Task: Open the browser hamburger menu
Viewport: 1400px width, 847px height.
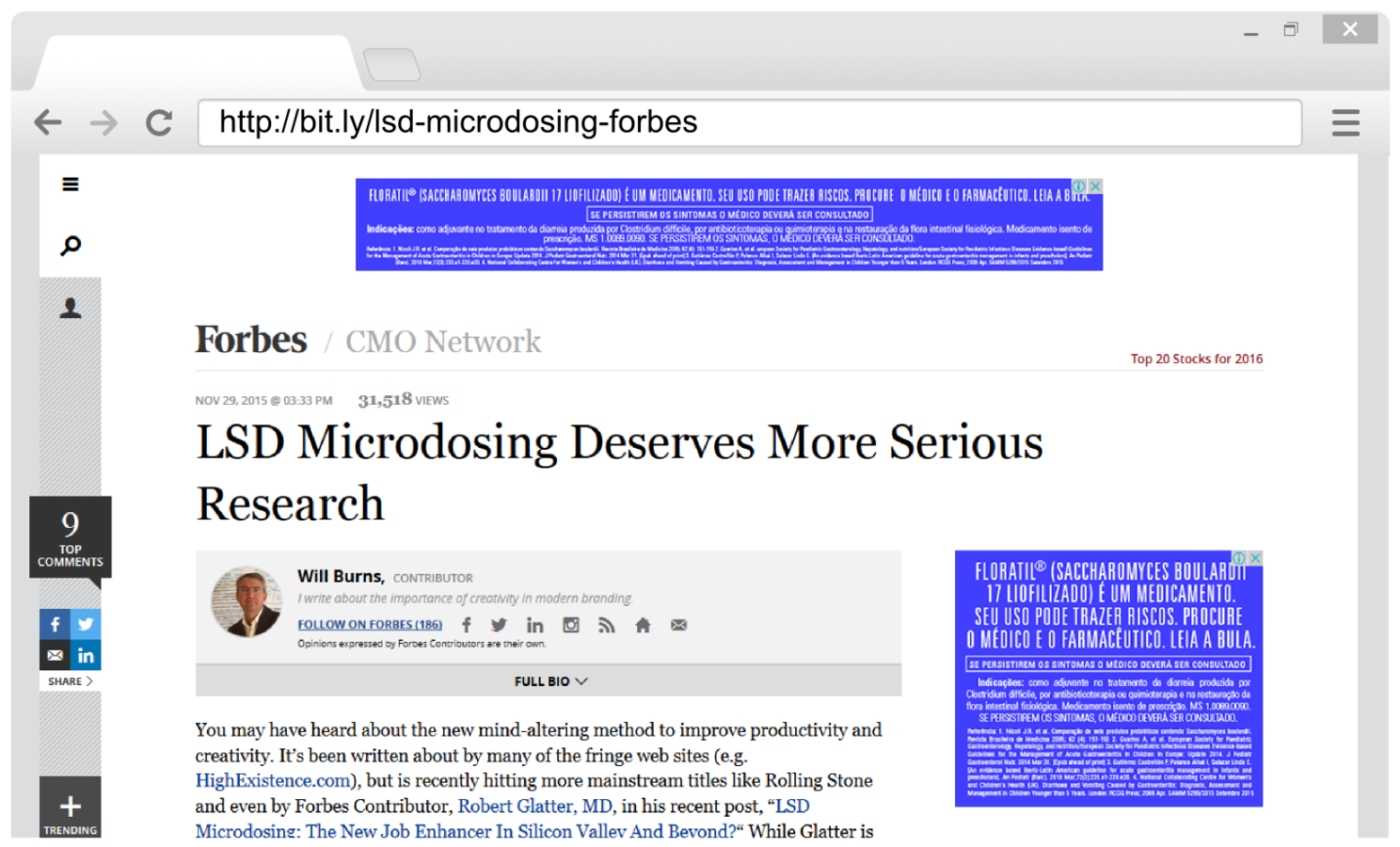Action: point(1345,122)
